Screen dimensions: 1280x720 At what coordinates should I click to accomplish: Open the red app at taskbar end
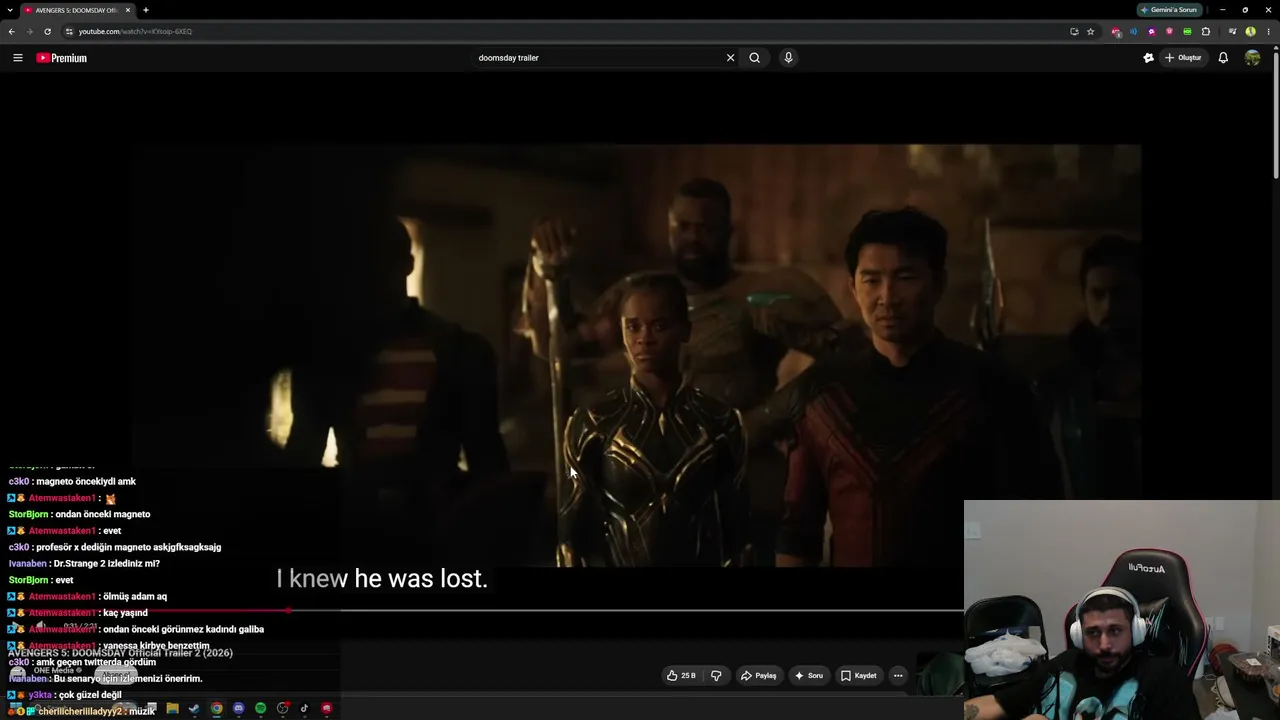326,709
